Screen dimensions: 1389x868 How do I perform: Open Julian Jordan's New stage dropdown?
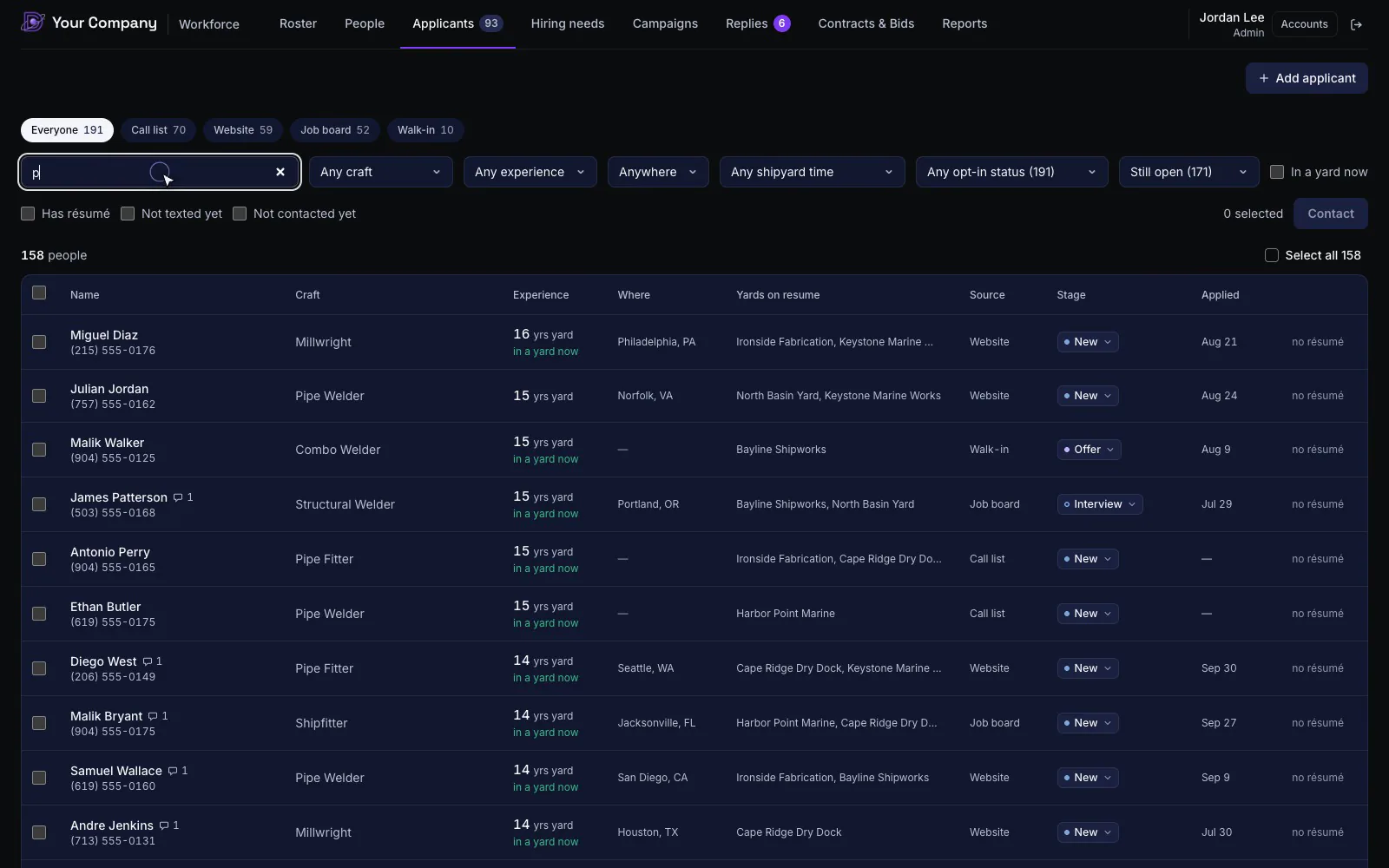click(1088, 396)
